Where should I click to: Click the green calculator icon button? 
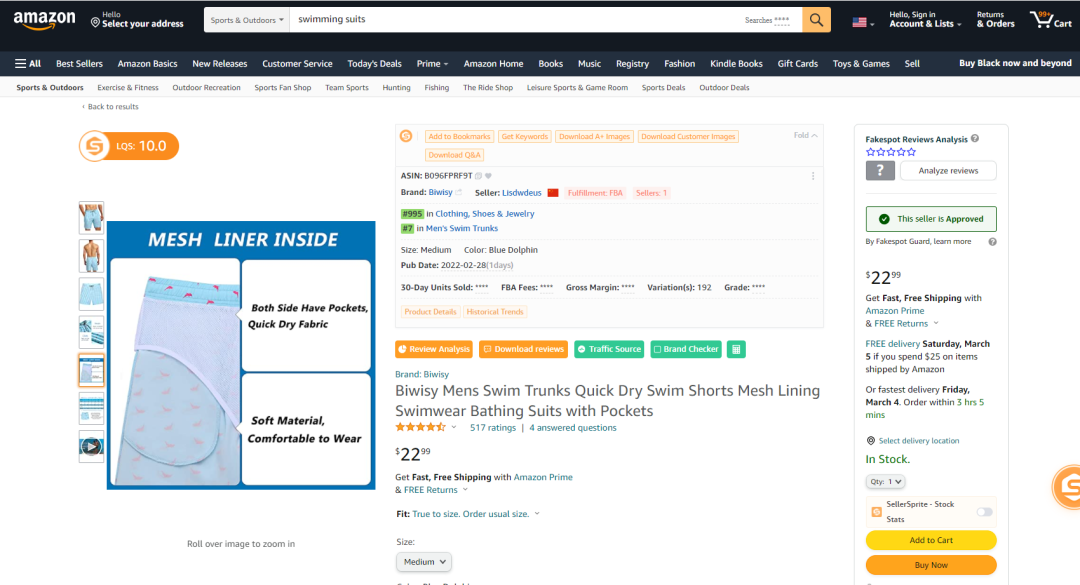coord(736,349)
